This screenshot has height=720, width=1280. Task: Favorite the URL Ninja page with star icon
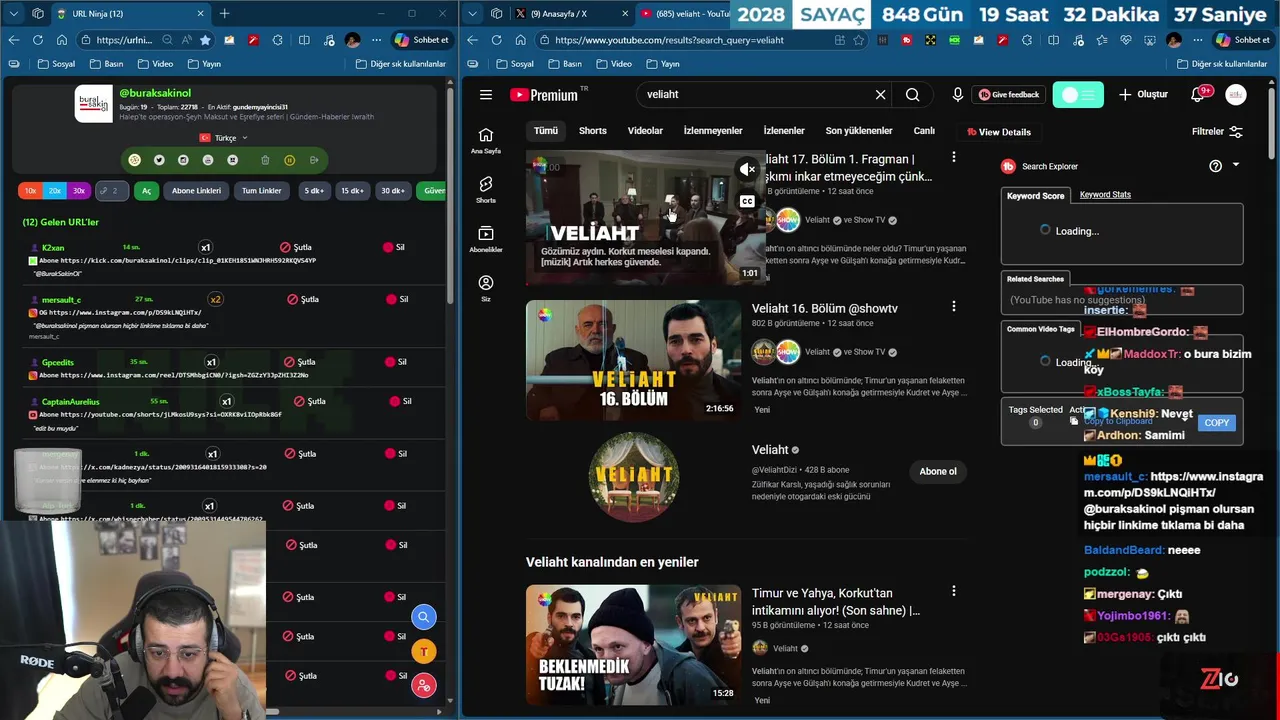(205, 40)
